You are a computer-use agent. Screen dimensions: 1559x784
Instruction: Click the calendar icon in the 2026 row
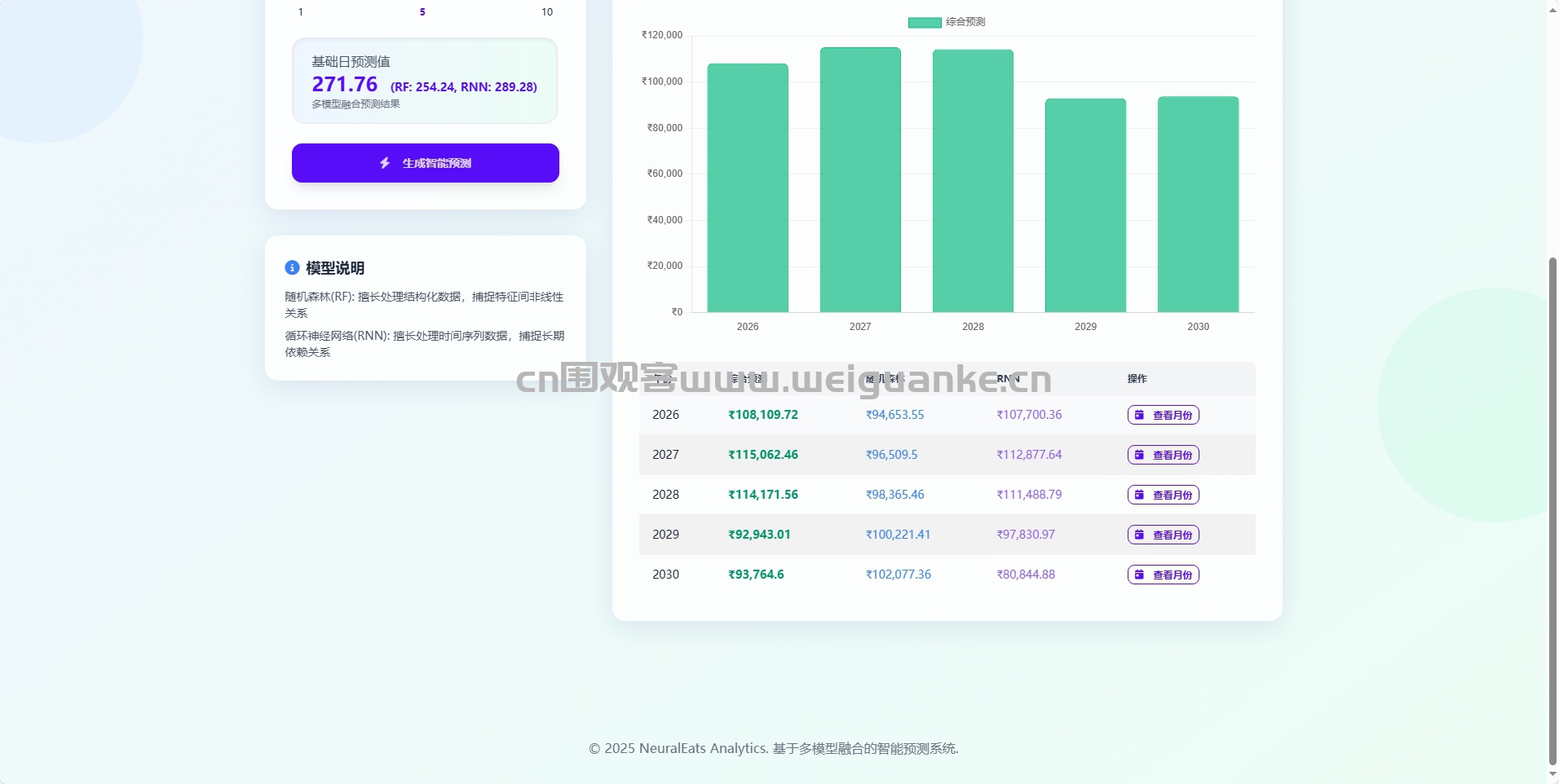[x=1140, y=415]
